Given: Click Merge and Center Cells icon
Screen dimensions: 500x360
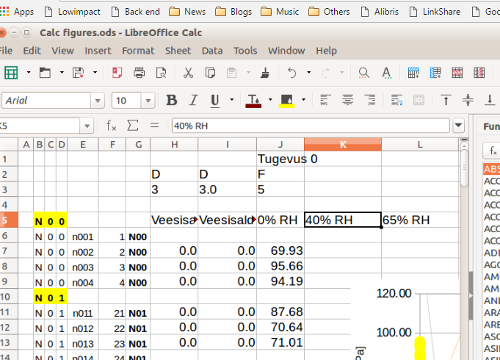Looking at the screenshot, I should tap(419, 100).
